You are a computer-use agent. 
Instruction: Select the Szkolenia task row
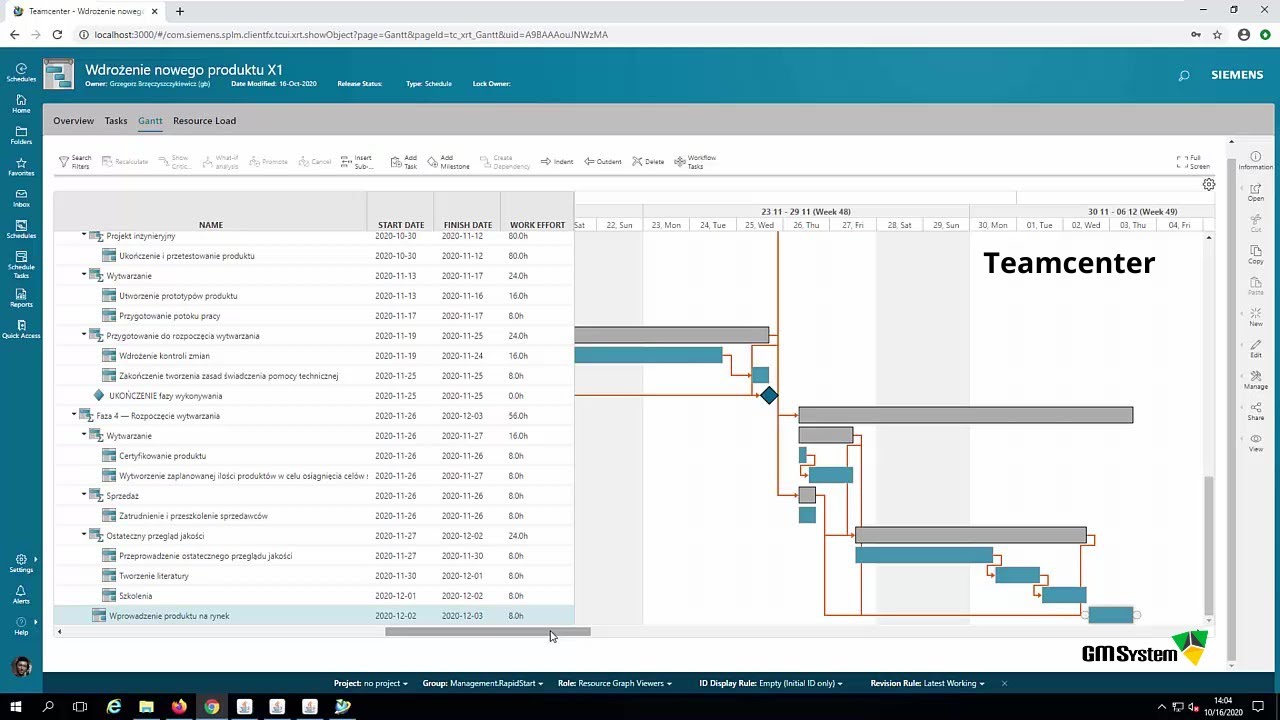[x=314, y=596]
